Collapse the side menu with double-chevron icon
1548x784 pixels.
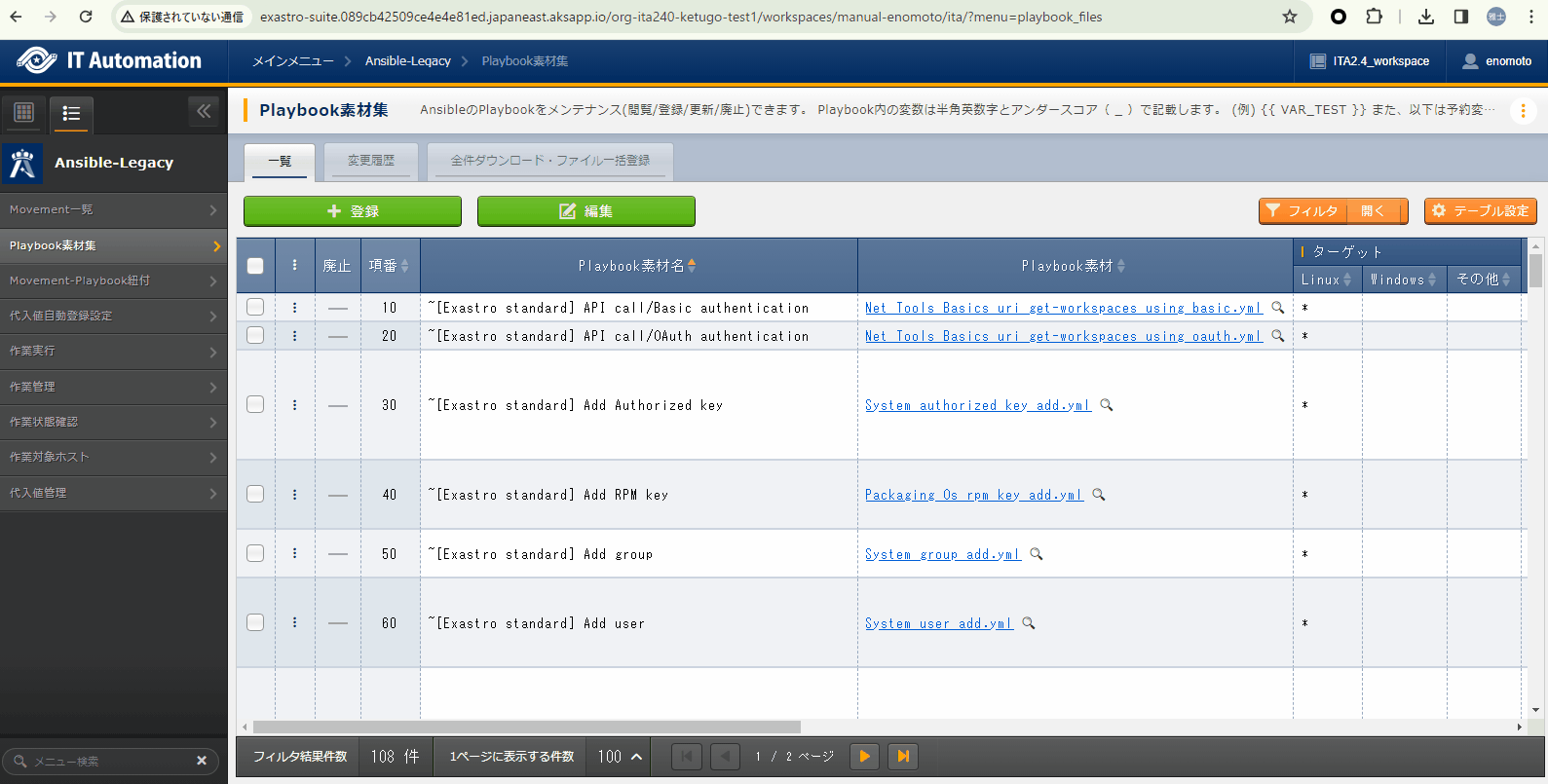tap(204, 112)
